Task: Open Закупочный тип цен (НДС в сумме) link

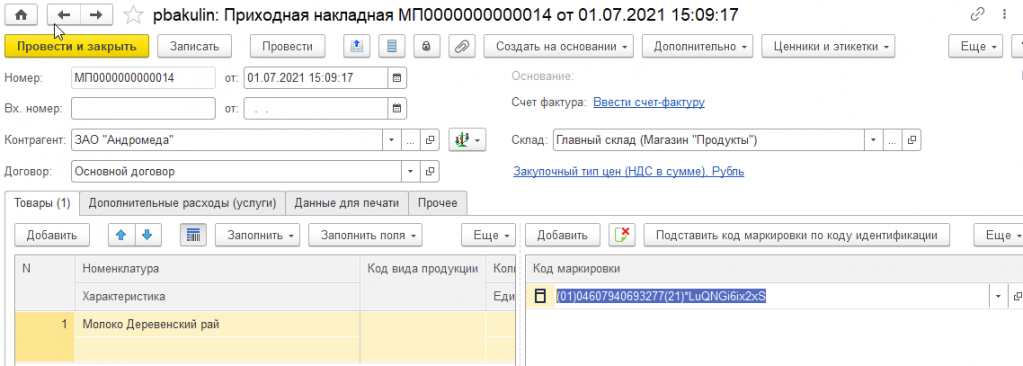Action: pos(629,172)
